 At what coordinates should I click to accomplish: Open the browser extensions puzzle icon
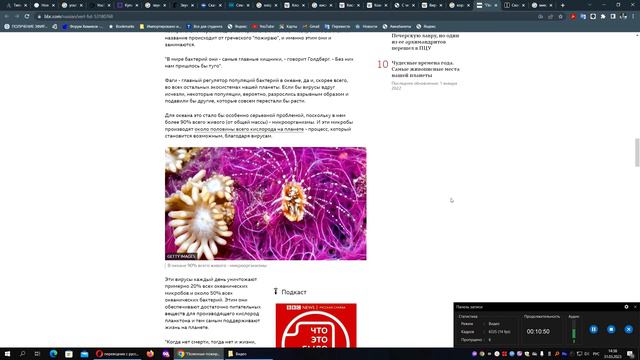(603, 16)
